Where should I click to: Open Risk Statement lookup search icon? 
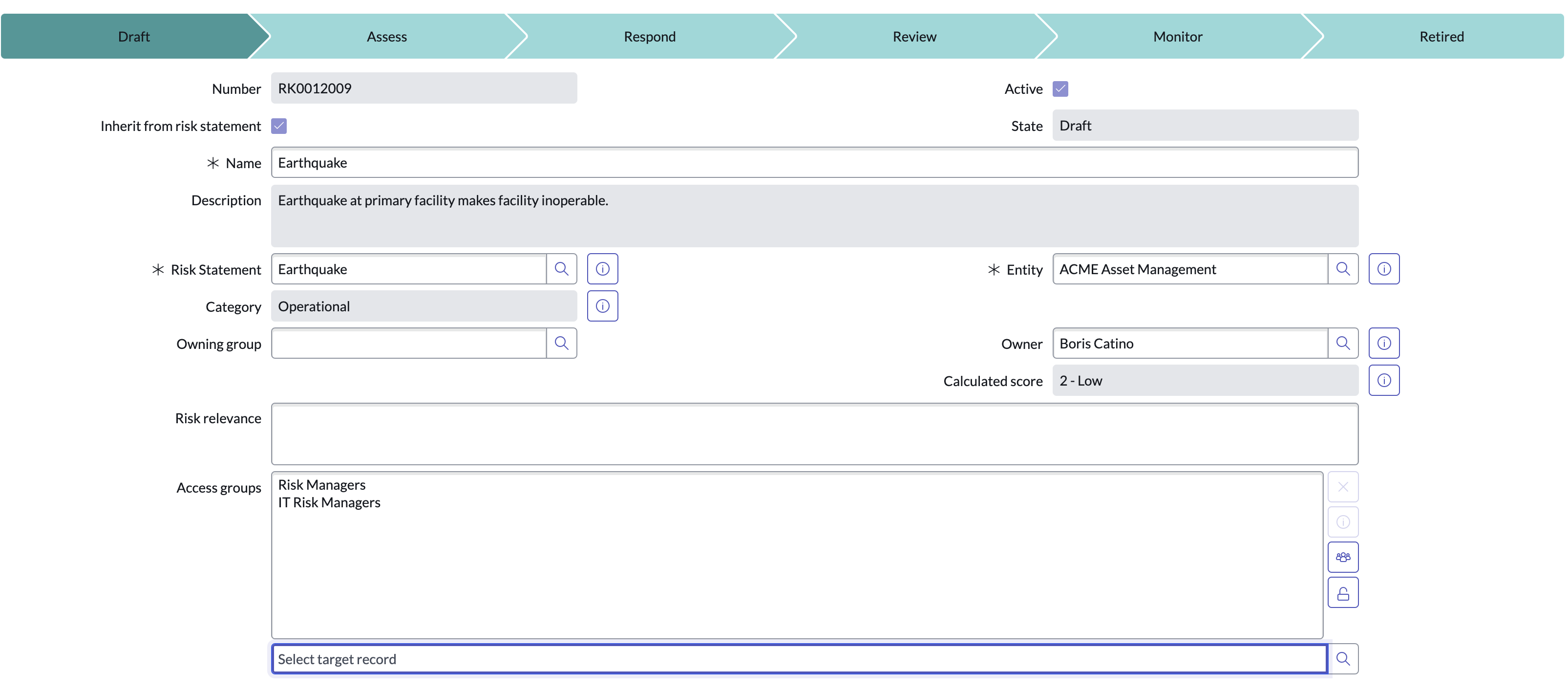(561, 269)
